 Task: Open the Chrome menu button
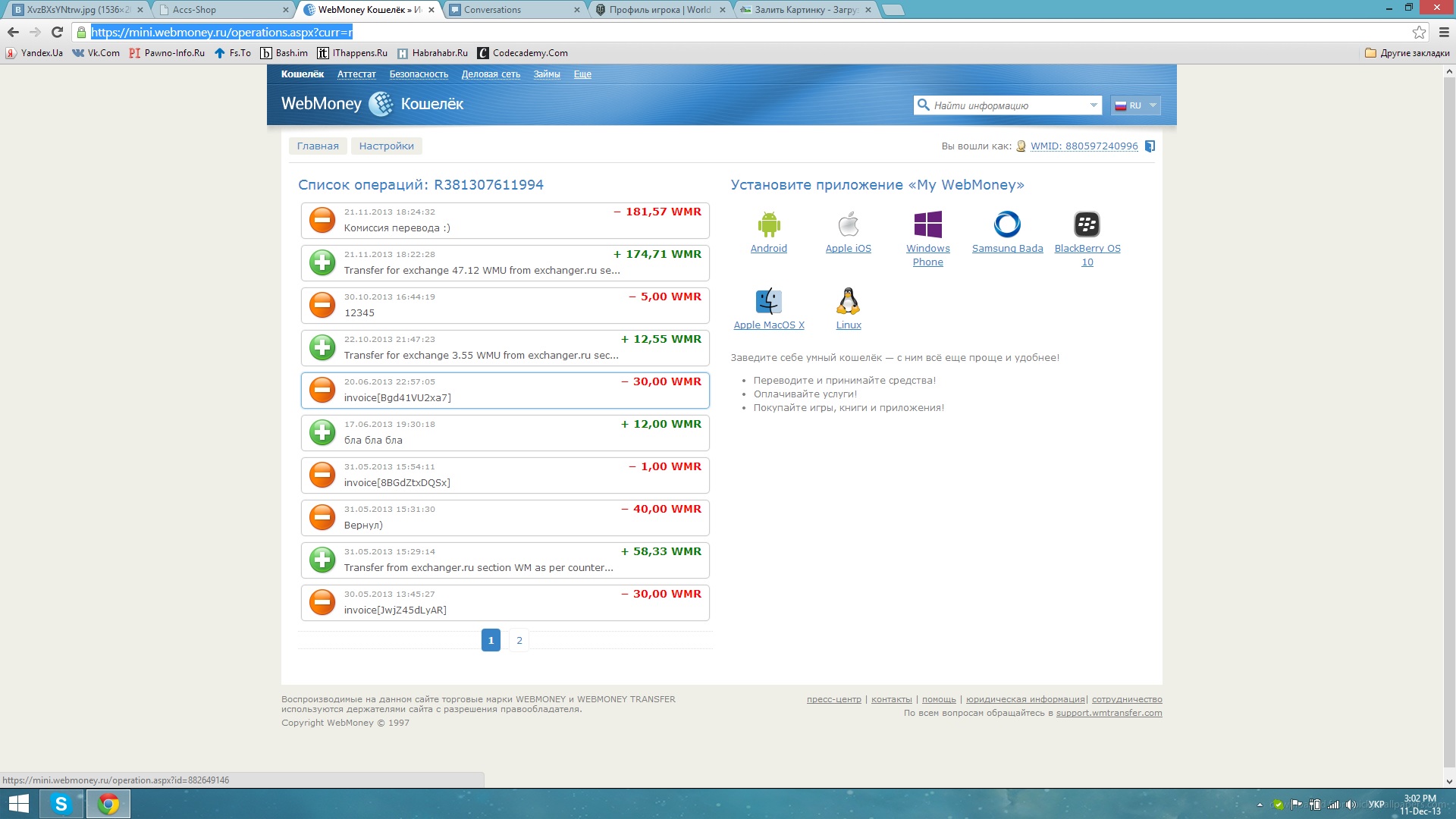tap(1444, 32)
